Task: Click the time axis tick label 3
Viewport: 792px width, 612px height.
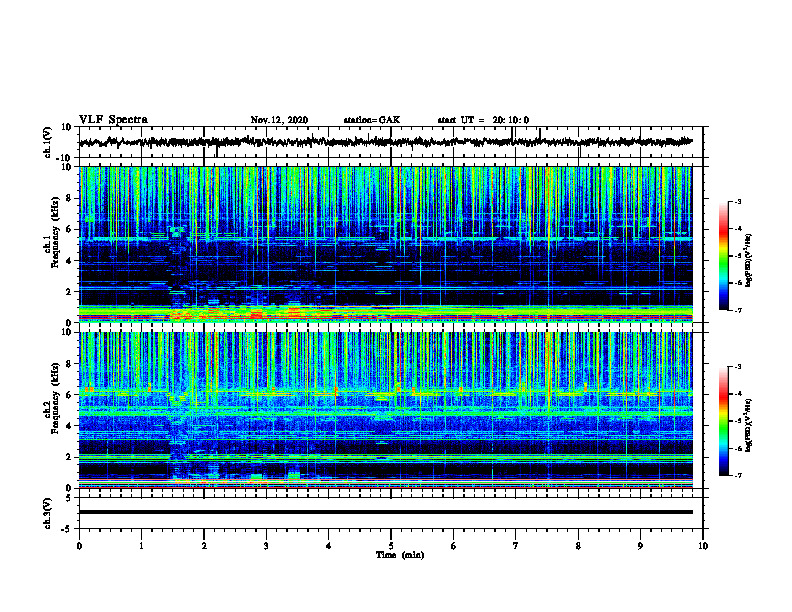Action: [266, 546]
